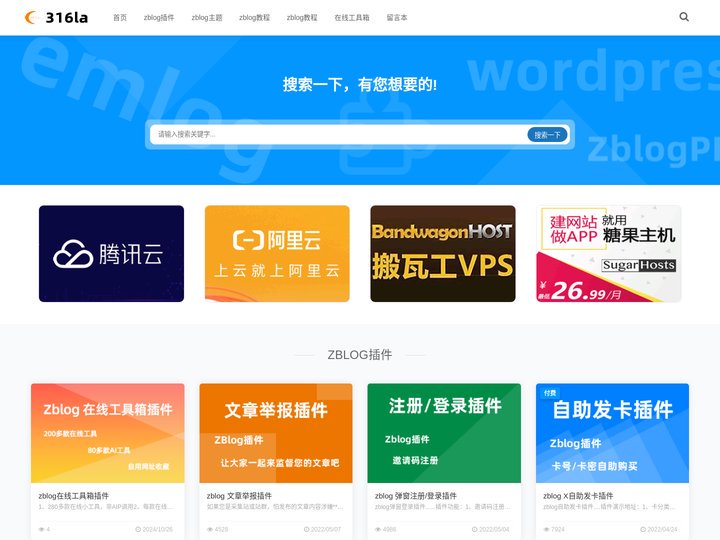Screen dimensions: 720x540
Task: Open the zblog 弹窗注册/登录插件 title link
Action: coord(416,496)
